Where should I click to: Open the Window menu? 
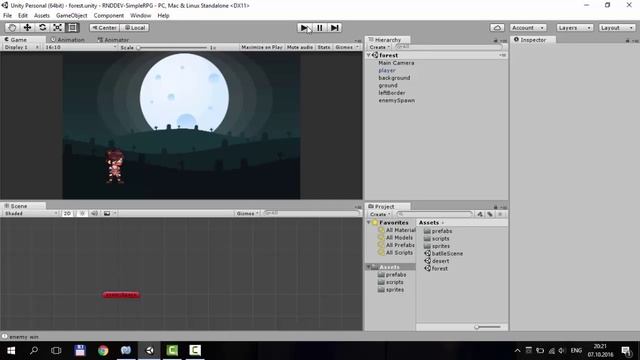coord(140,16)
